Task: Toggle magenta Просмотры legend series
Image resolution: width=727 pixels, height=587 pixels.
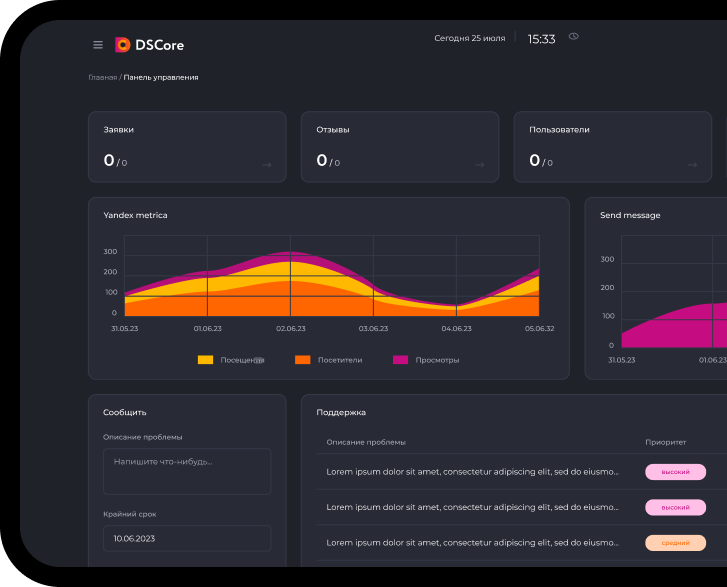Action: point(400,360)
